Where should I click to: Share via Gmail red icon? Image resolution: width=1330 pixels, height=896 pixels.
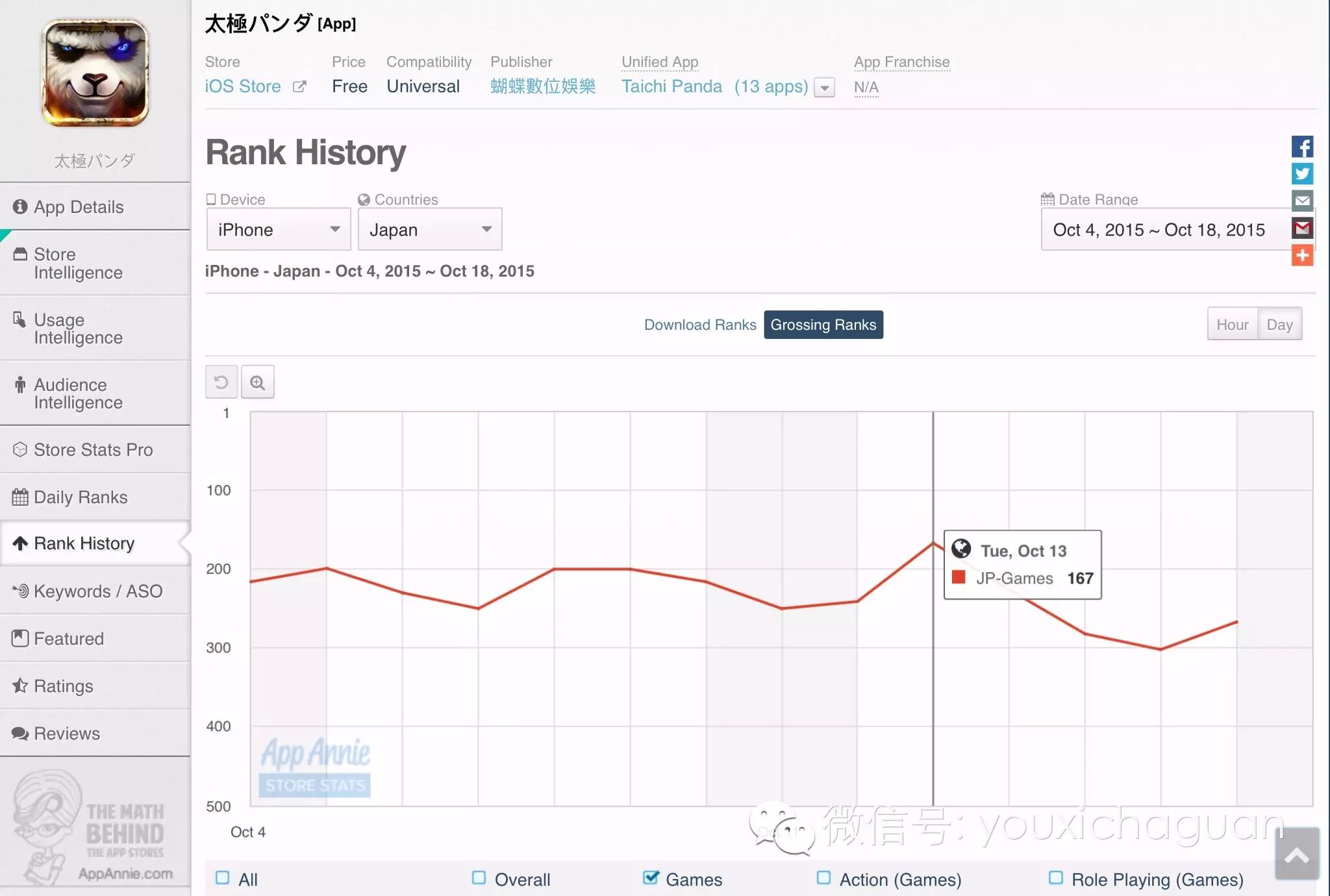[x=1302, y=228]
